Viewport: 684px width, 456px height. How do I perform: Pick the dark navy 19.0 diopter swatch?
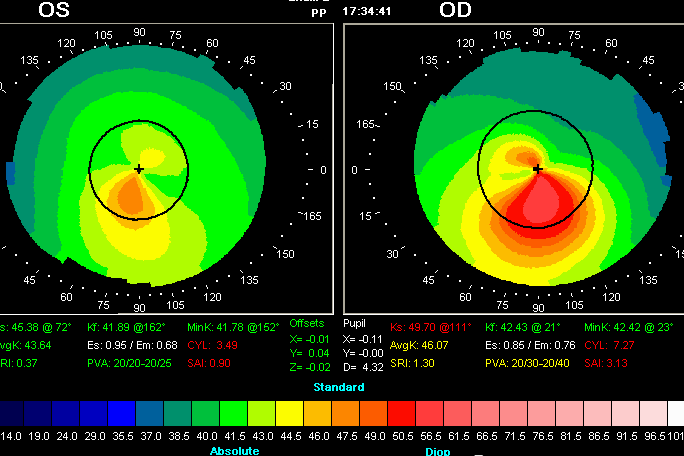(x=38, y=413)
